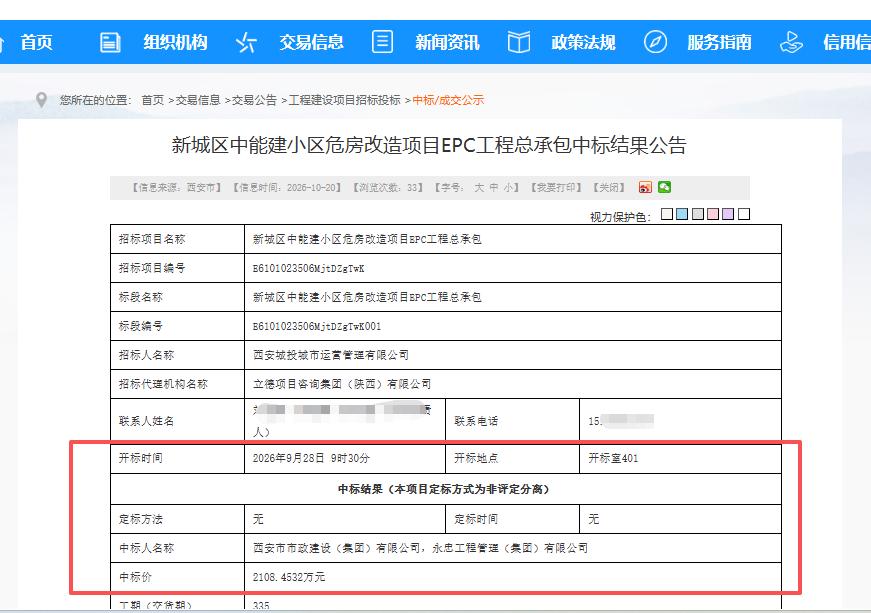The width and height of the screenshot is (871, 613).
Task: Select the gray eye-protection color swatch
Action: pos(698,214)
